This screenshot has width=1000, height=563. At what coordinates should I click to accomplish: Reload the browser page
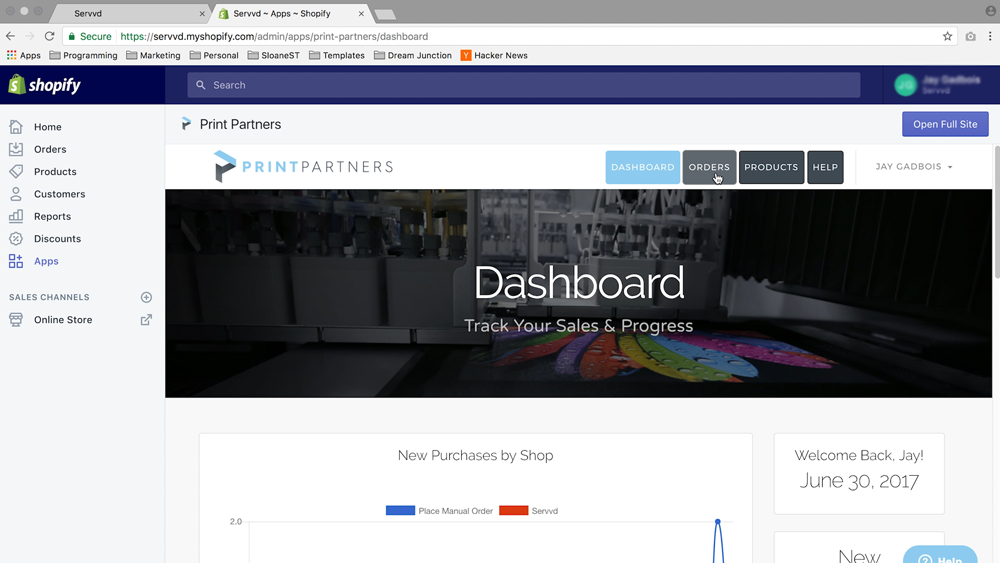(49, 36)
